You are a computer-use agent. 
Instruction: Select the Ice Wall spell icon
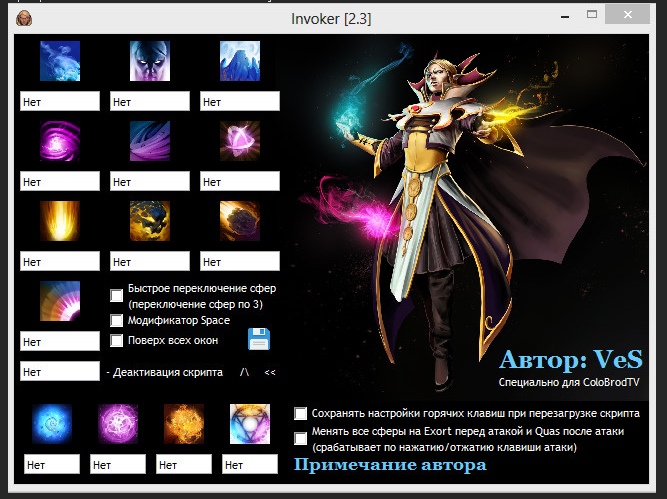[x=240, y=61]
